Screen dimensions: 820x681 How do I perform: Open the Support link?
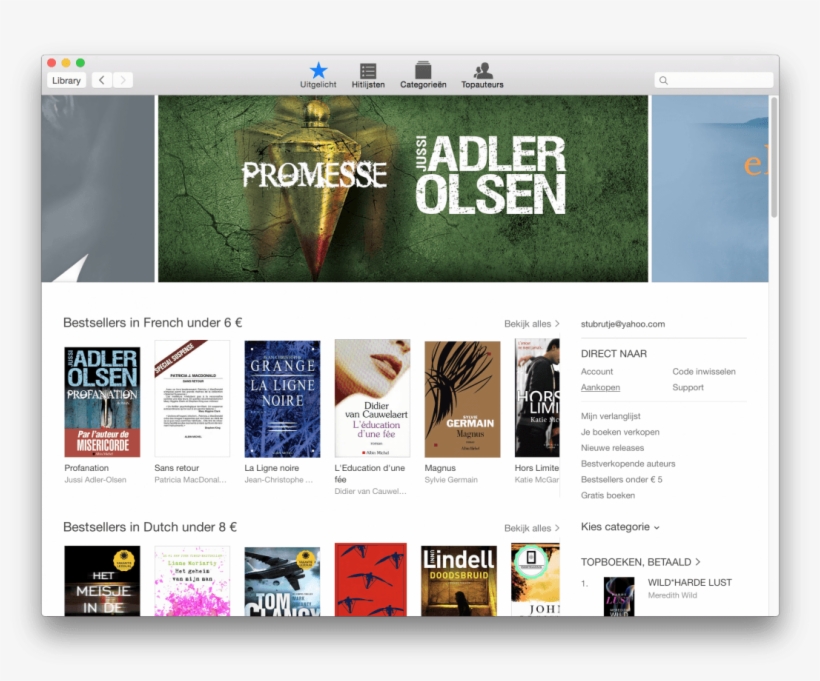click(688, 387)
